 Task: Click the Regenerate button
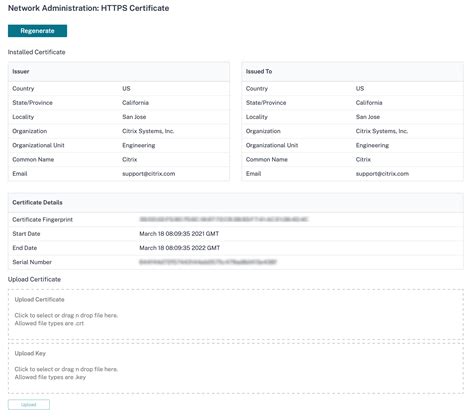37,31
